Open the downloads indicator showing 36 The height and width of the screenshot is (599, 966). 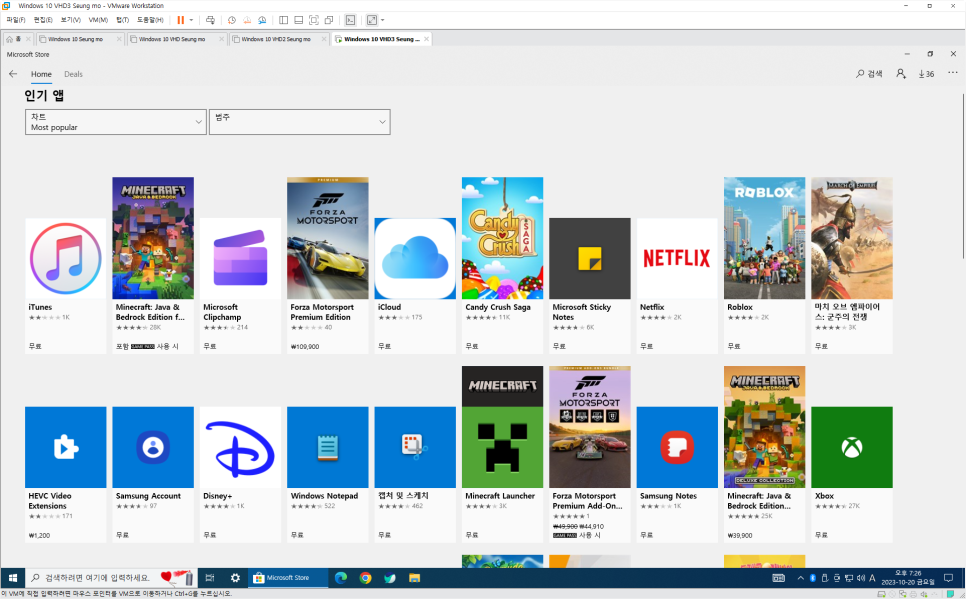click(x=926, y=73)
